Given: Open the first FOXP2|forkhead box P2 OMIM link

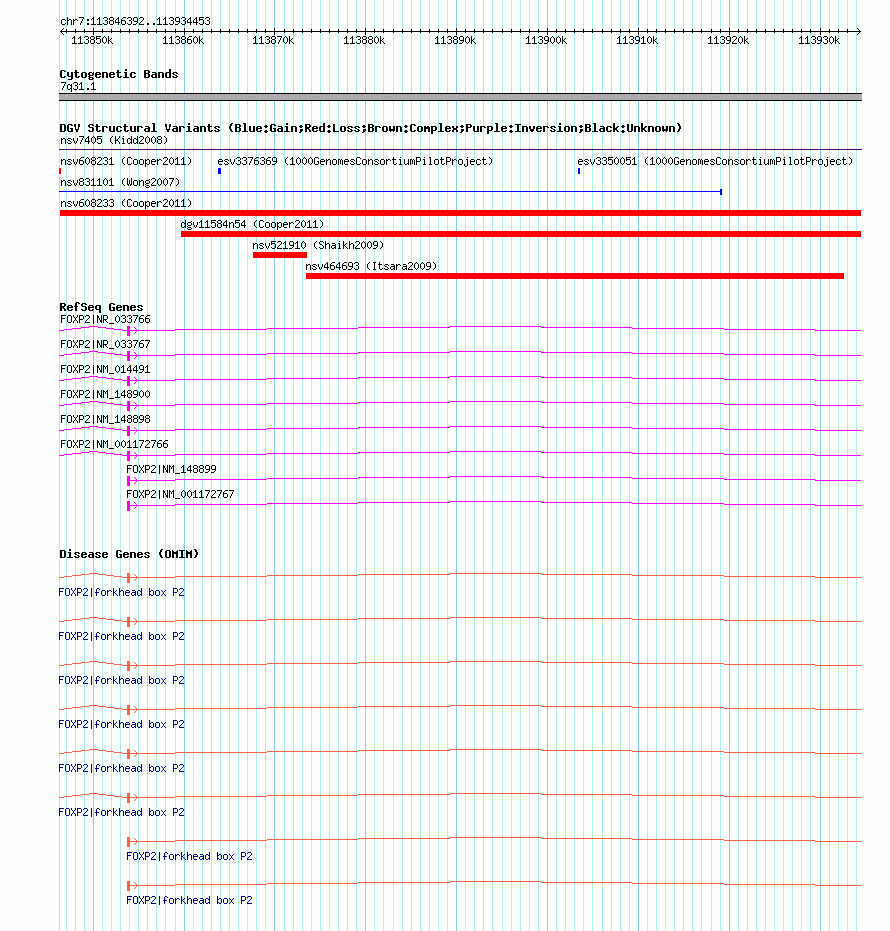Looking at the screenshot, I should (x=122, y=593).
